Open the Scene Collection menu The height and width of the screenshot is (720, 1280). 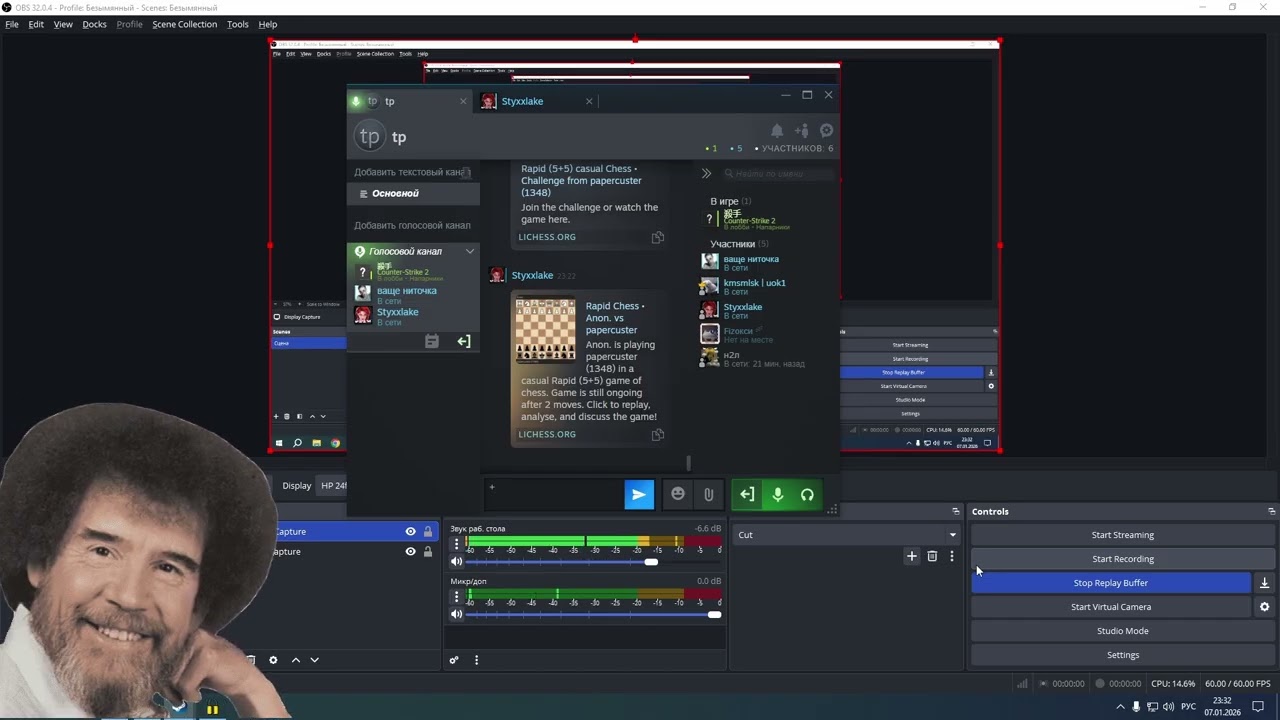(184, 24)
